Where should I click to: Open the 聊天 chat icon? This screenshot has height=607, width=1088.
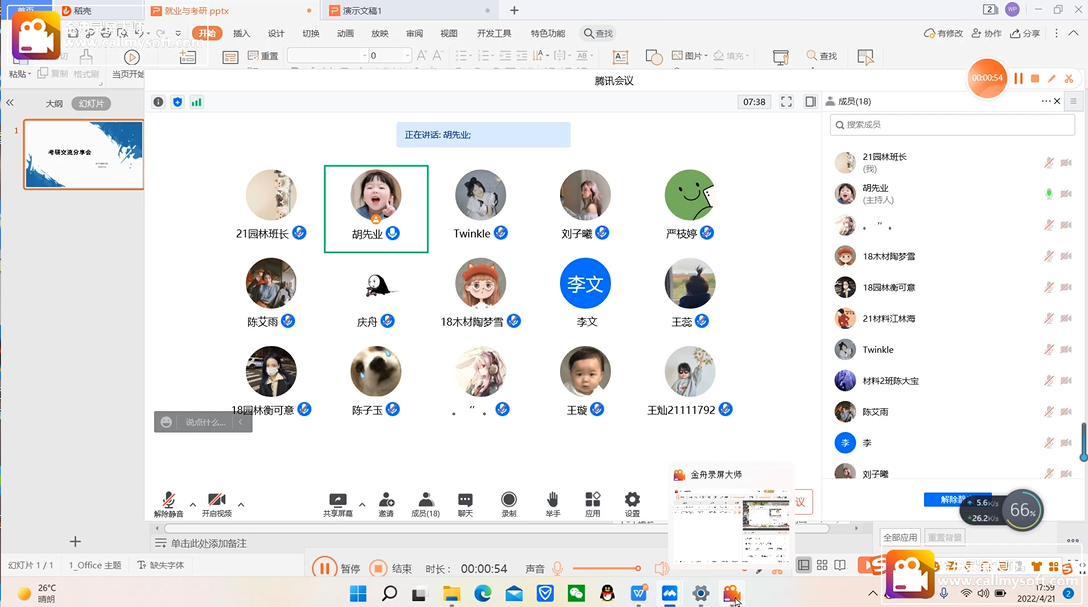click(x=465, y=500)
